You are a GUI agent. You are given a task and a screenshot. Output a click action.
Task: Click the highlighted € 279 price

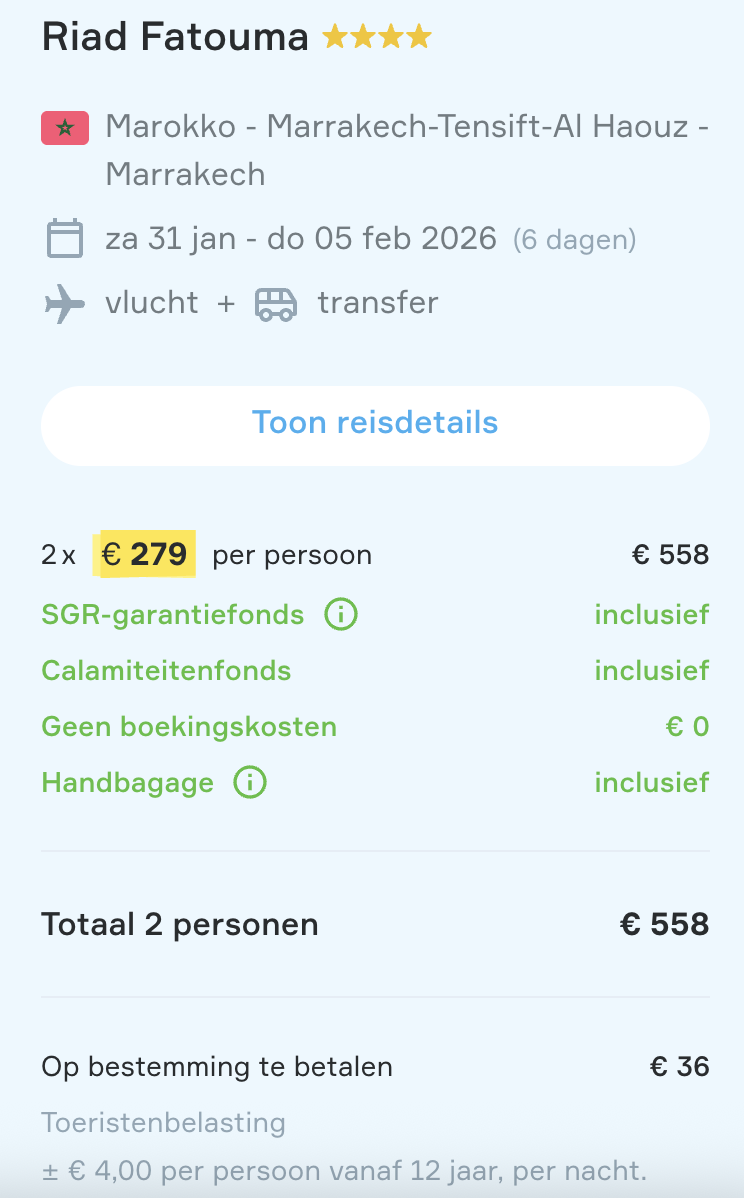145,555
